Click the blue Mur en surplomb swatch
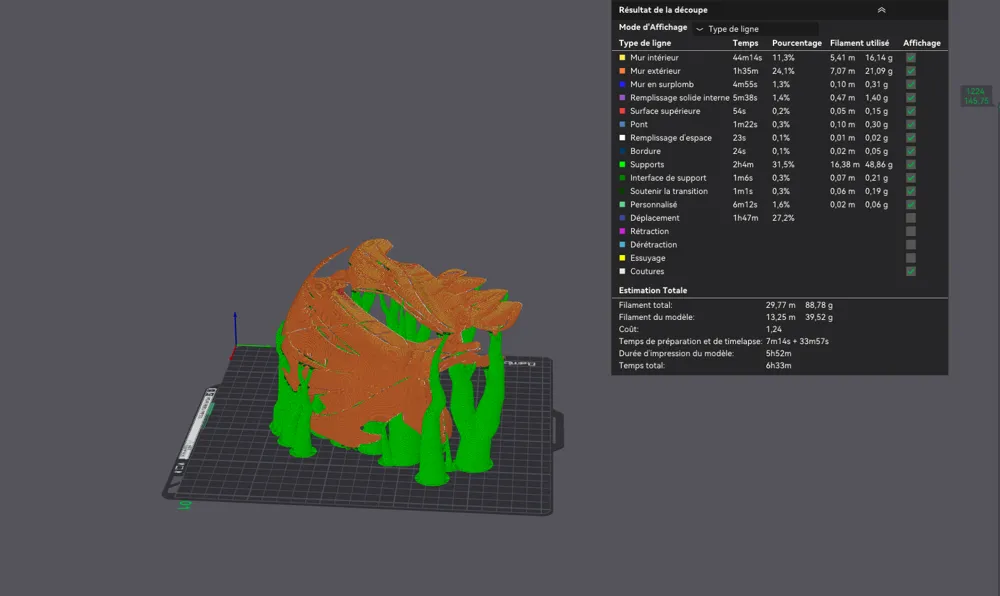The image size is (1000, 596). tap(622, 85)
